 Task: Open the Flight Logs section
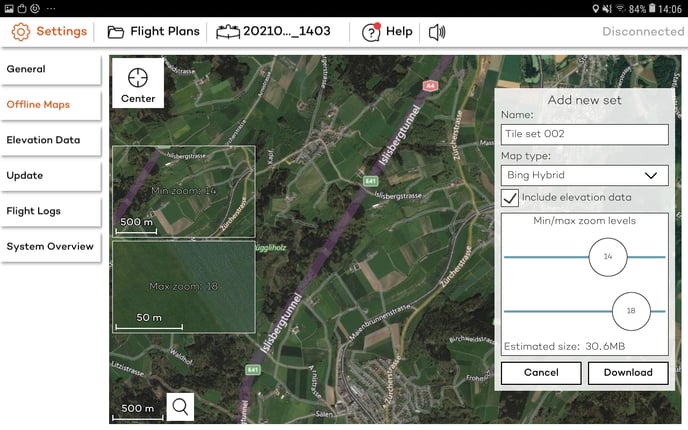50,211
